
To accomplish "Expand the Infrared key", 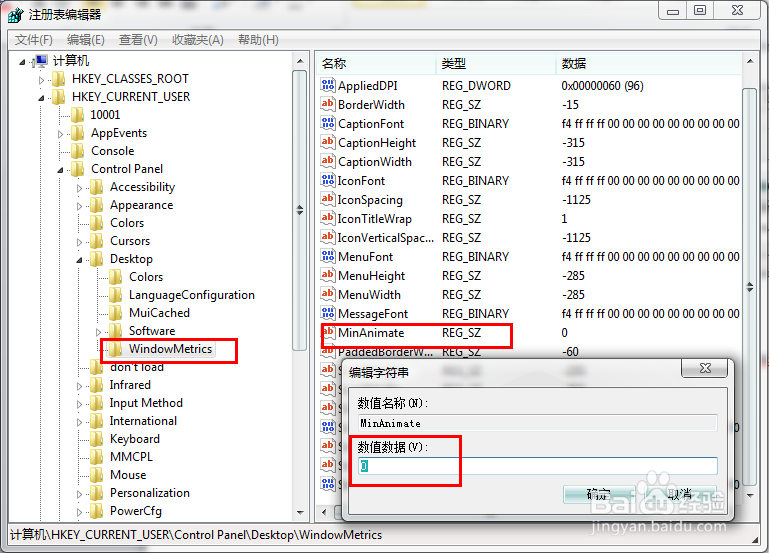I will pyautogui.click(x=79, y=386).
